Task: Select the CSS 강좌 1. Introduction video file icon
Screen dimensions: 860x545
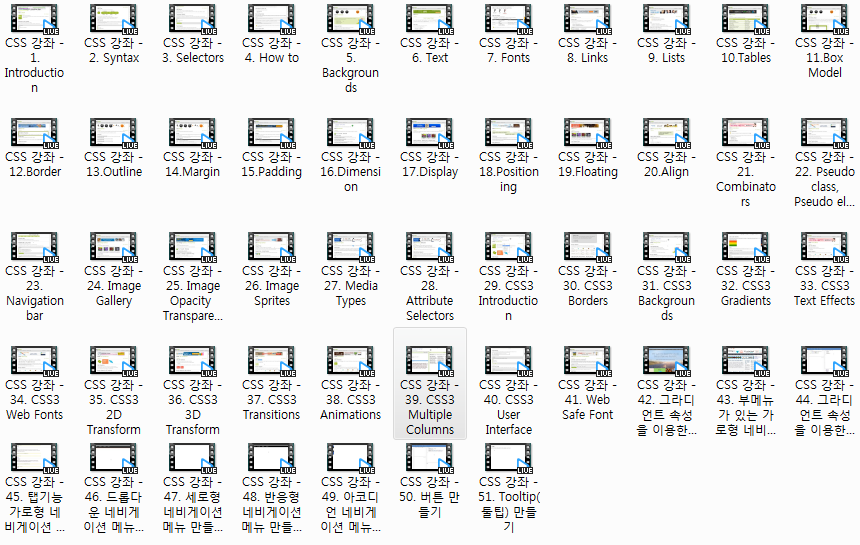Action: [x=35, y=19]
